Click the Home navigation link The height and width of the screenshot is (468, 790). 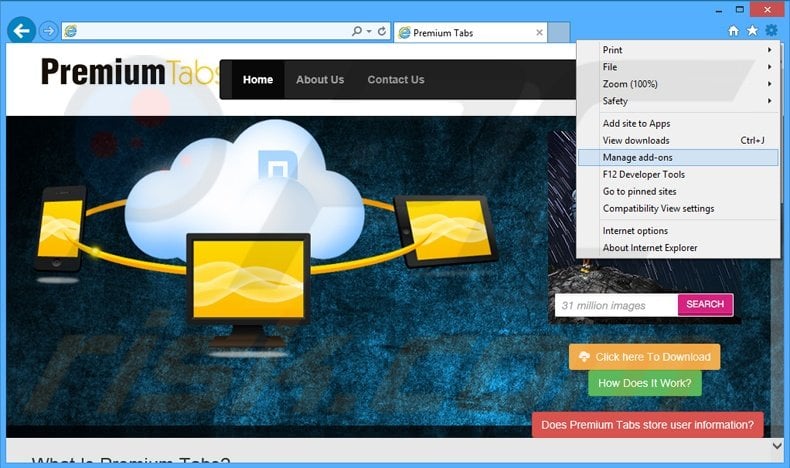pyautogui.click(x=258, y=80)
